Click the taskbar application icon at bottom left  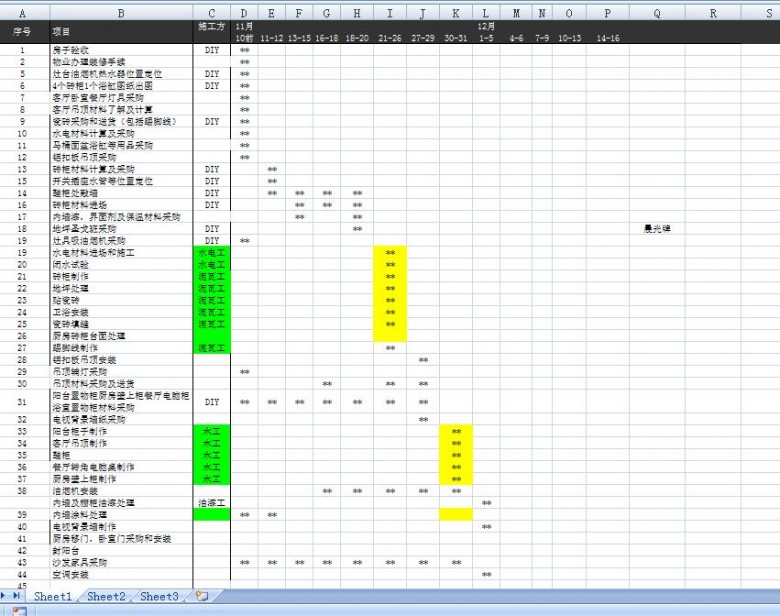[19, 610]
